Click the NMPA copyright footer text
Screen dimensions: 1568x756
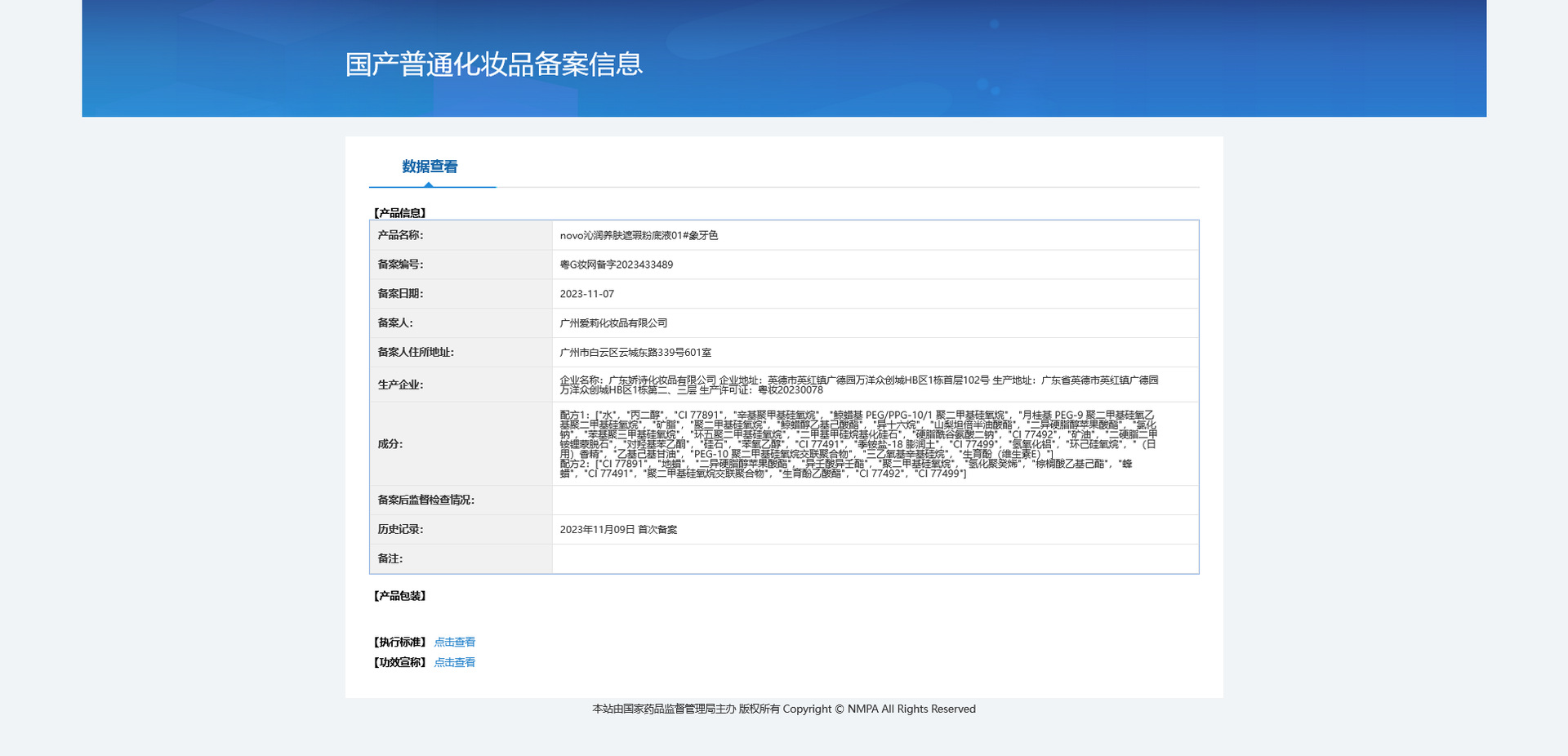pyautogui.click(x=784, y=709)
